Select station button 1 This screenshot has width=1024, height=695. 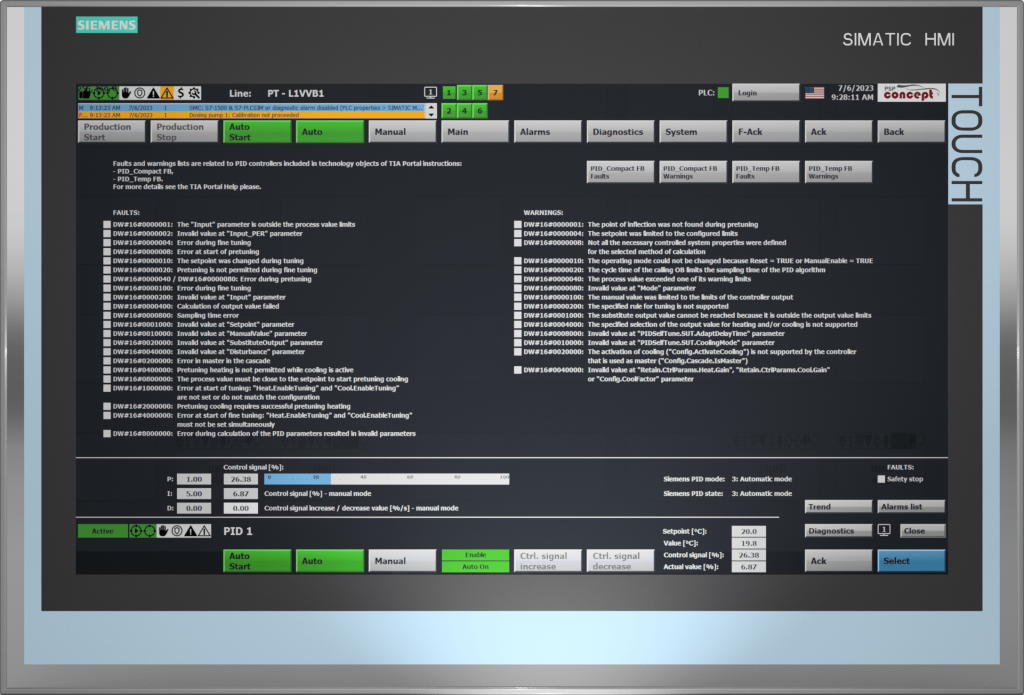click(x=449, y=93)
